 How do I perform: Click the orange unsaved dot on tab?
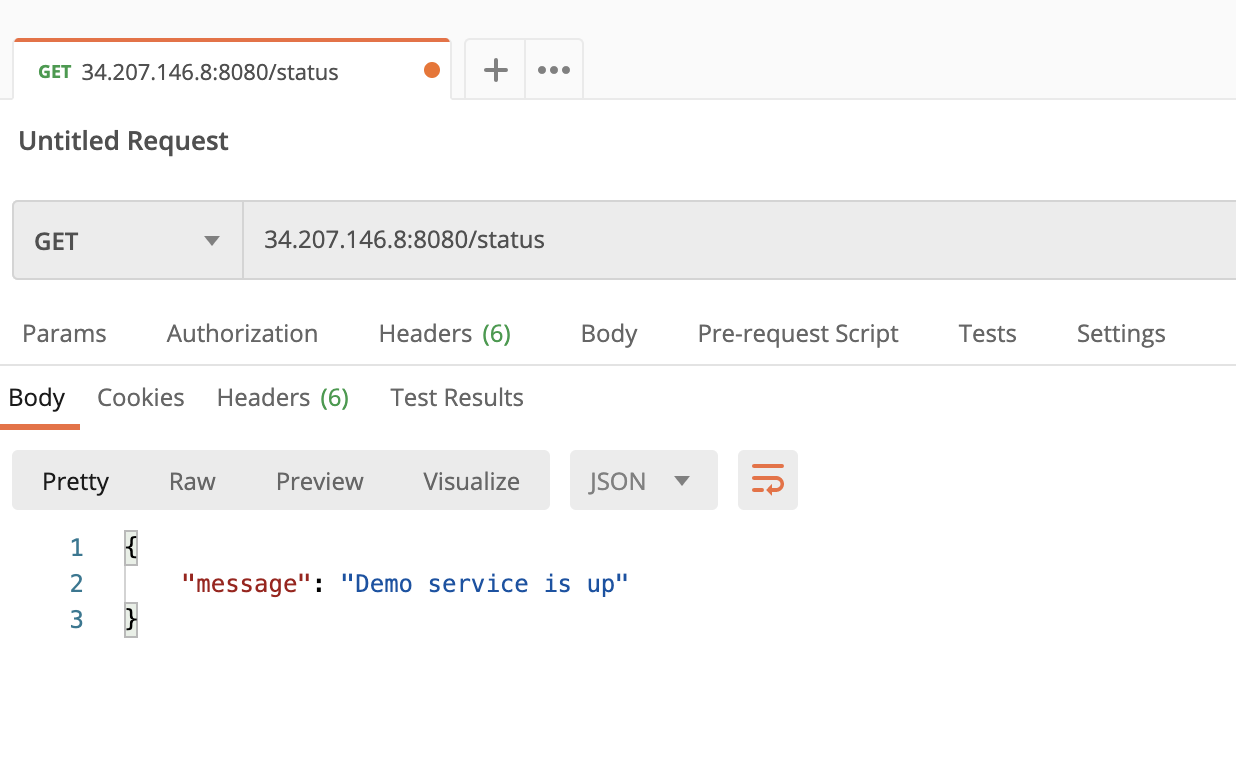click(x=432, y=70)
